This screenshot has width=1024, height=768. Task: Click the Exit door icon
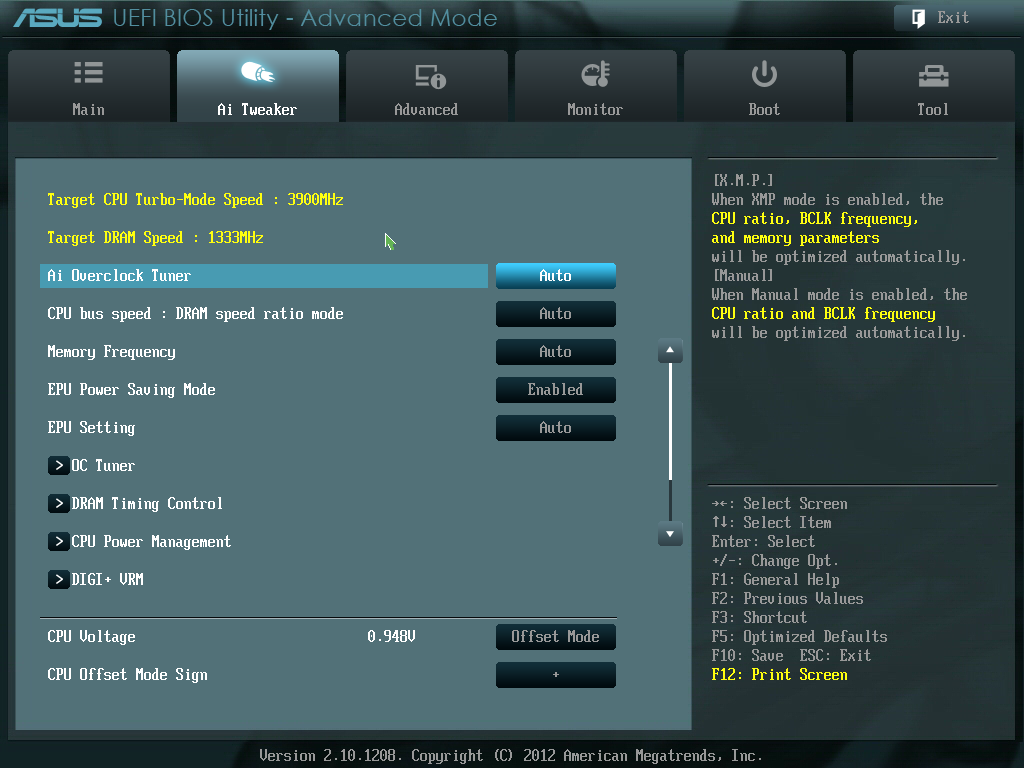pos(917,17)
